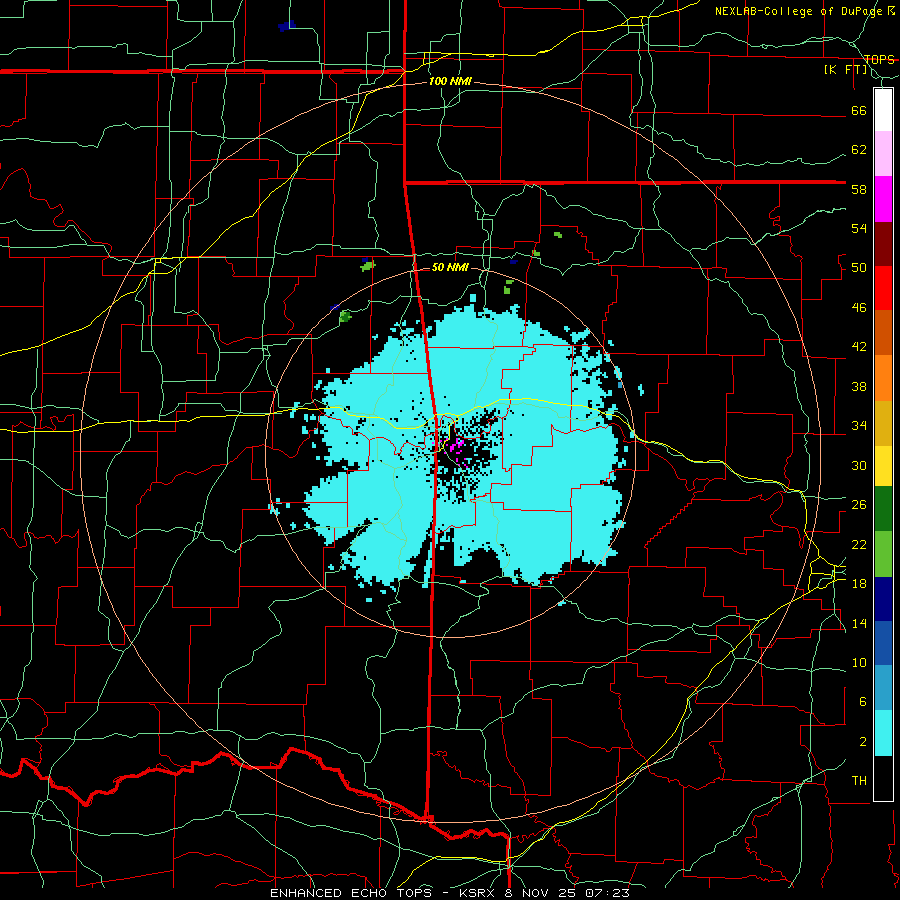Viewport: 900px width, 900px height.
Task: Click the legend value '42'
Action: point(859,347)
